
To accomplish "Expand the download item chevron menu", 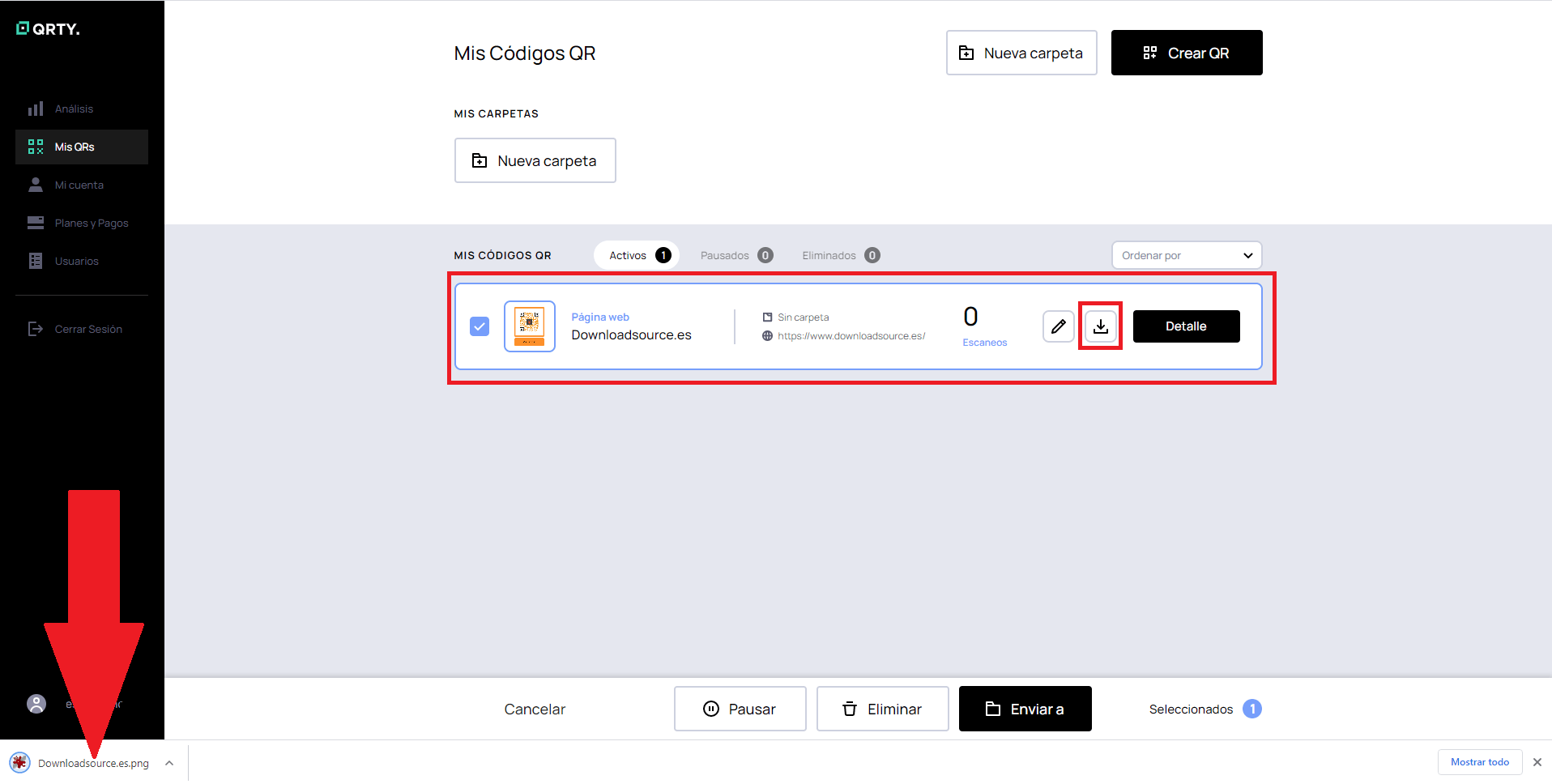I will 169,763.
